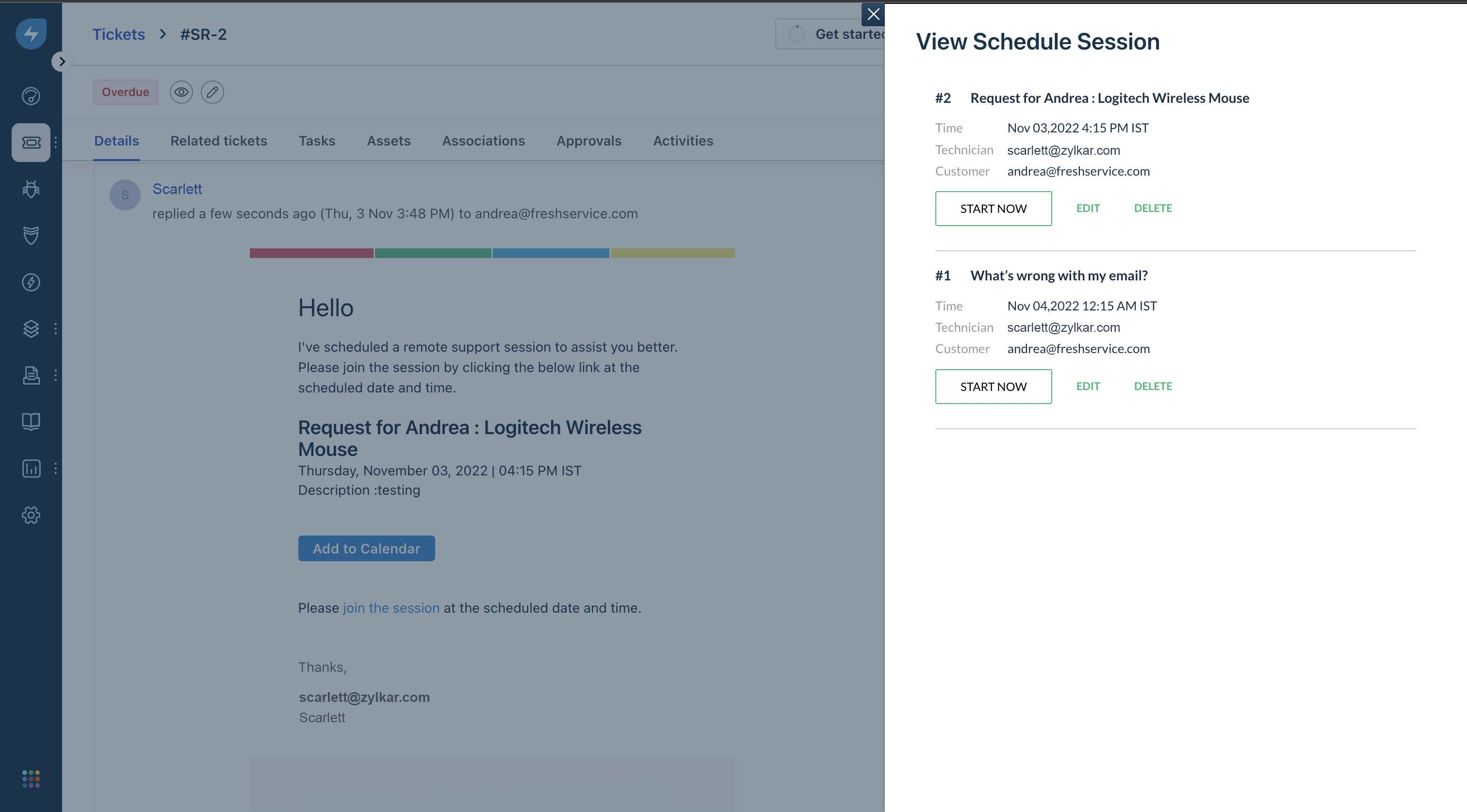Open the Tickets sidebar icon

(31, 142)
